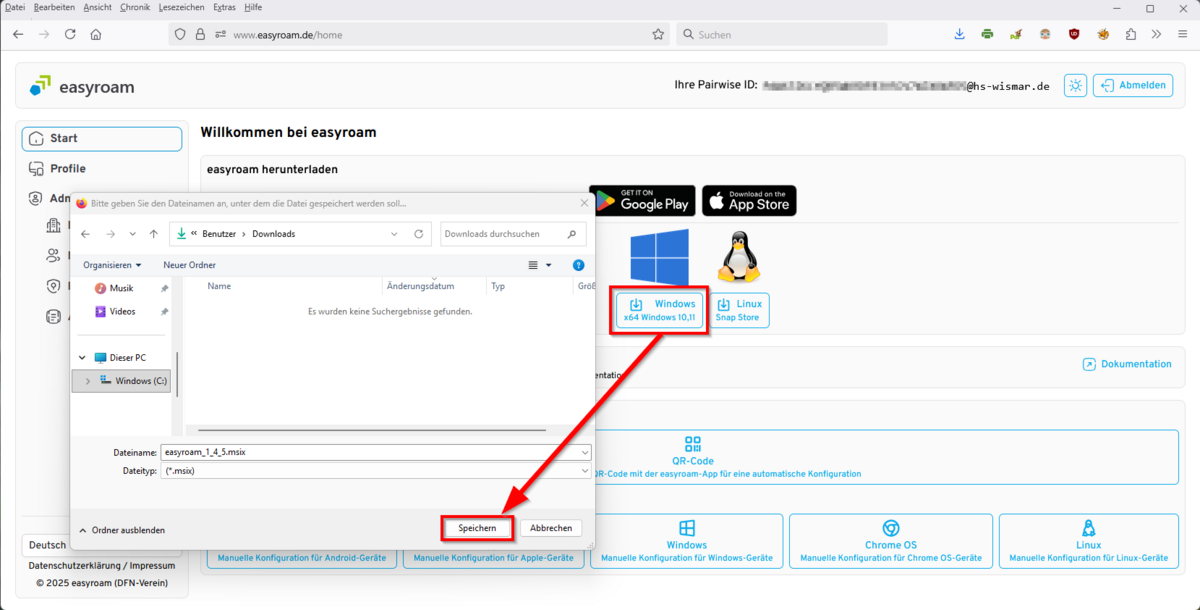
Task: Click the Abmelden logout button
Action: click(1133, 86)
